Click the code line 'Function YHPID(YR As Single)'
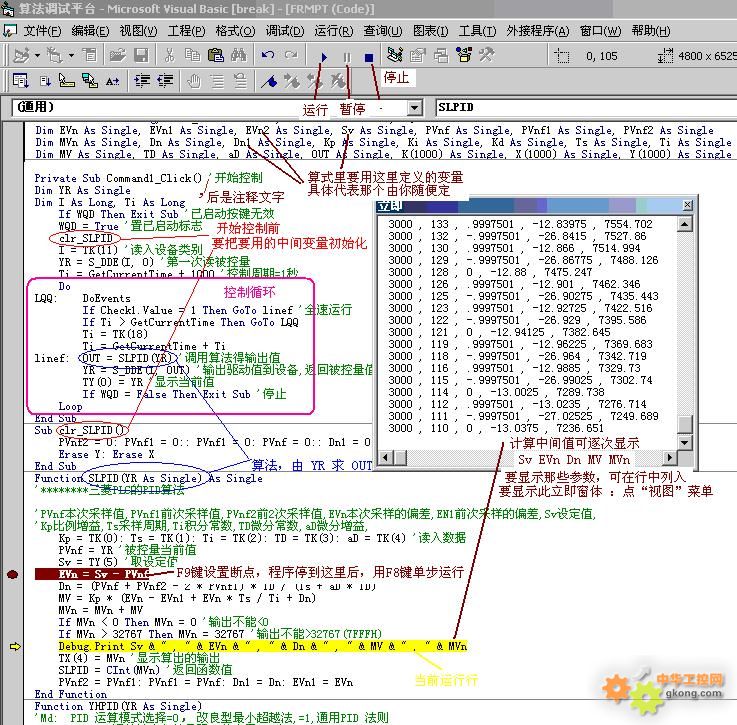This screenshot has width=737, height=725. pos(118,706)
